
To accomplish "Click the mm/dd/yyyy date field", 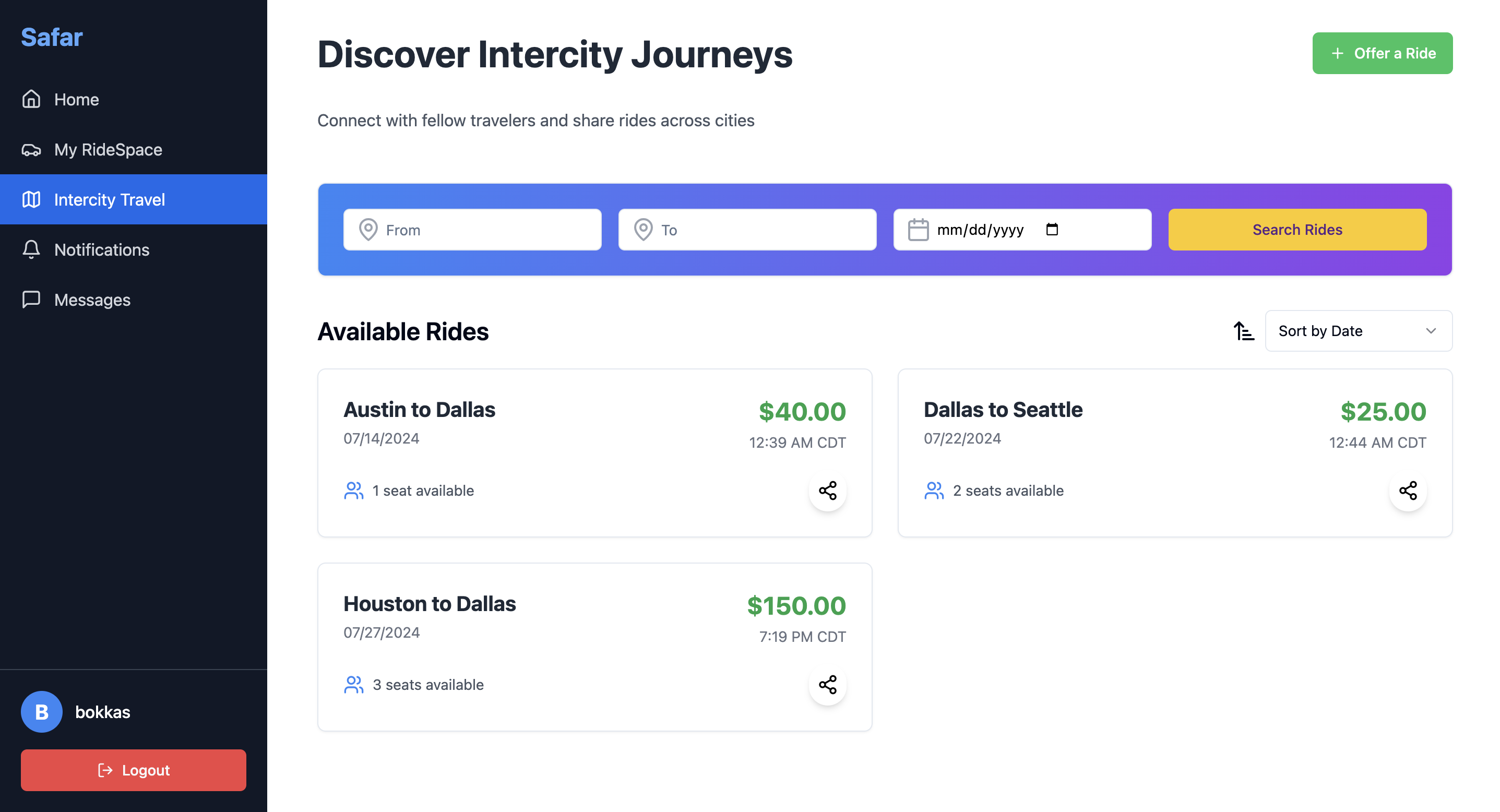I will click(1022, 229).
